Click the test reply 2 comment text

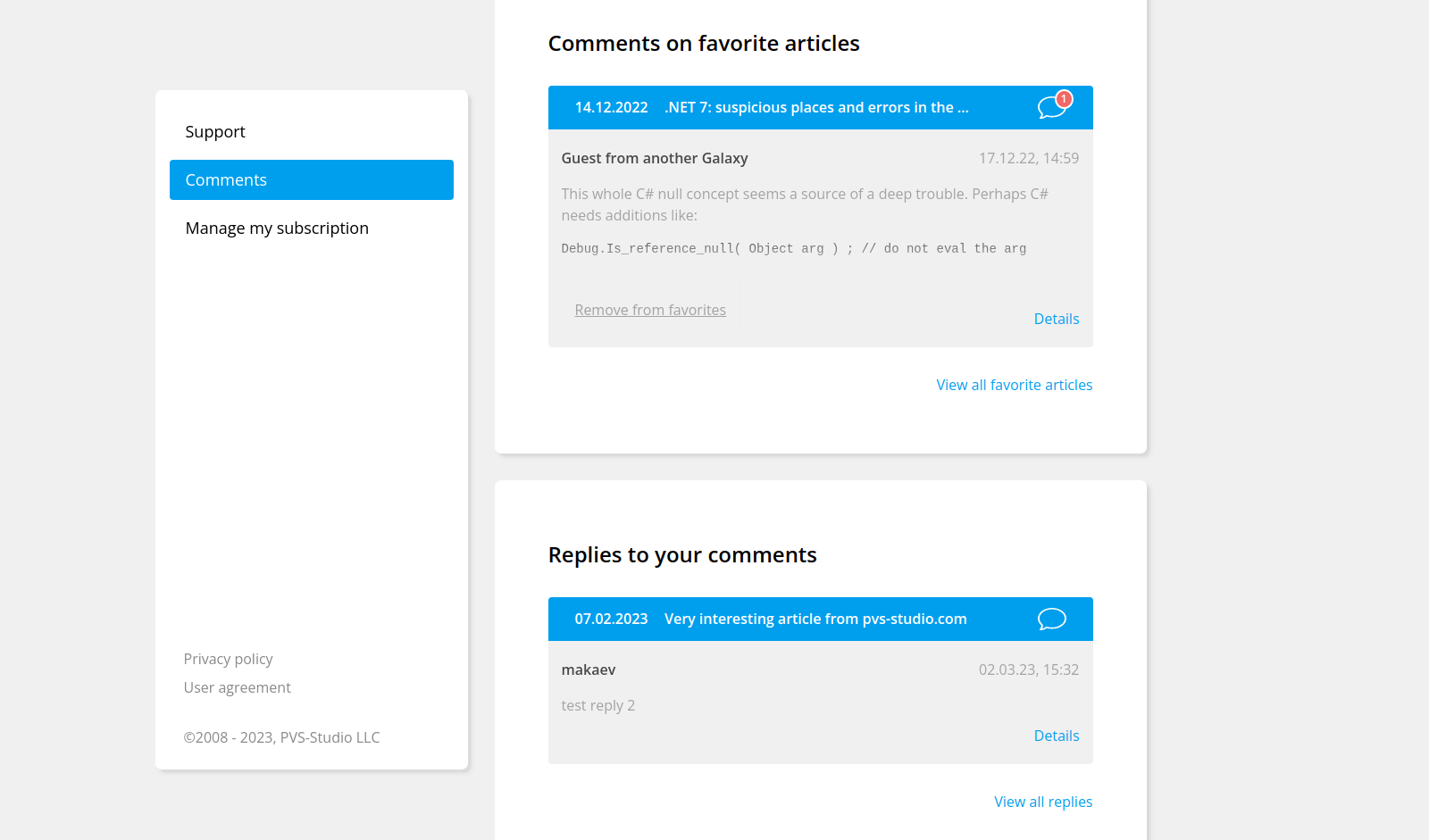point(598,705)
